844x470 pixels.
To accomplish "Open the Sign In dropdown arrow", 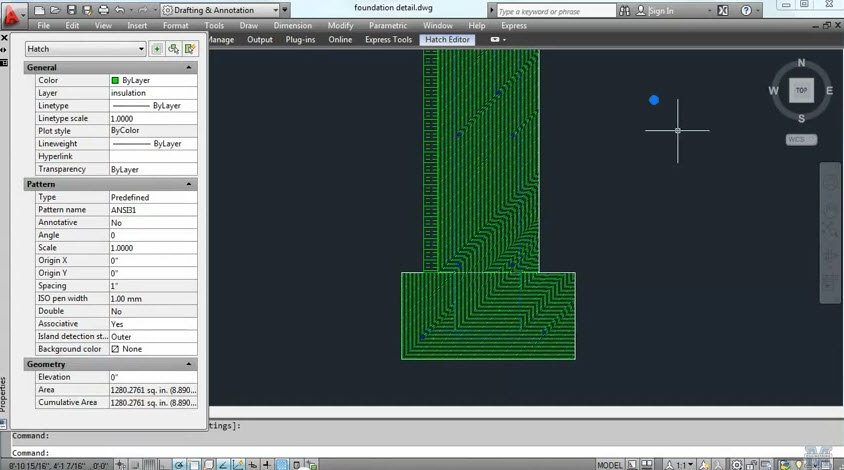I will tap(709, 10).
